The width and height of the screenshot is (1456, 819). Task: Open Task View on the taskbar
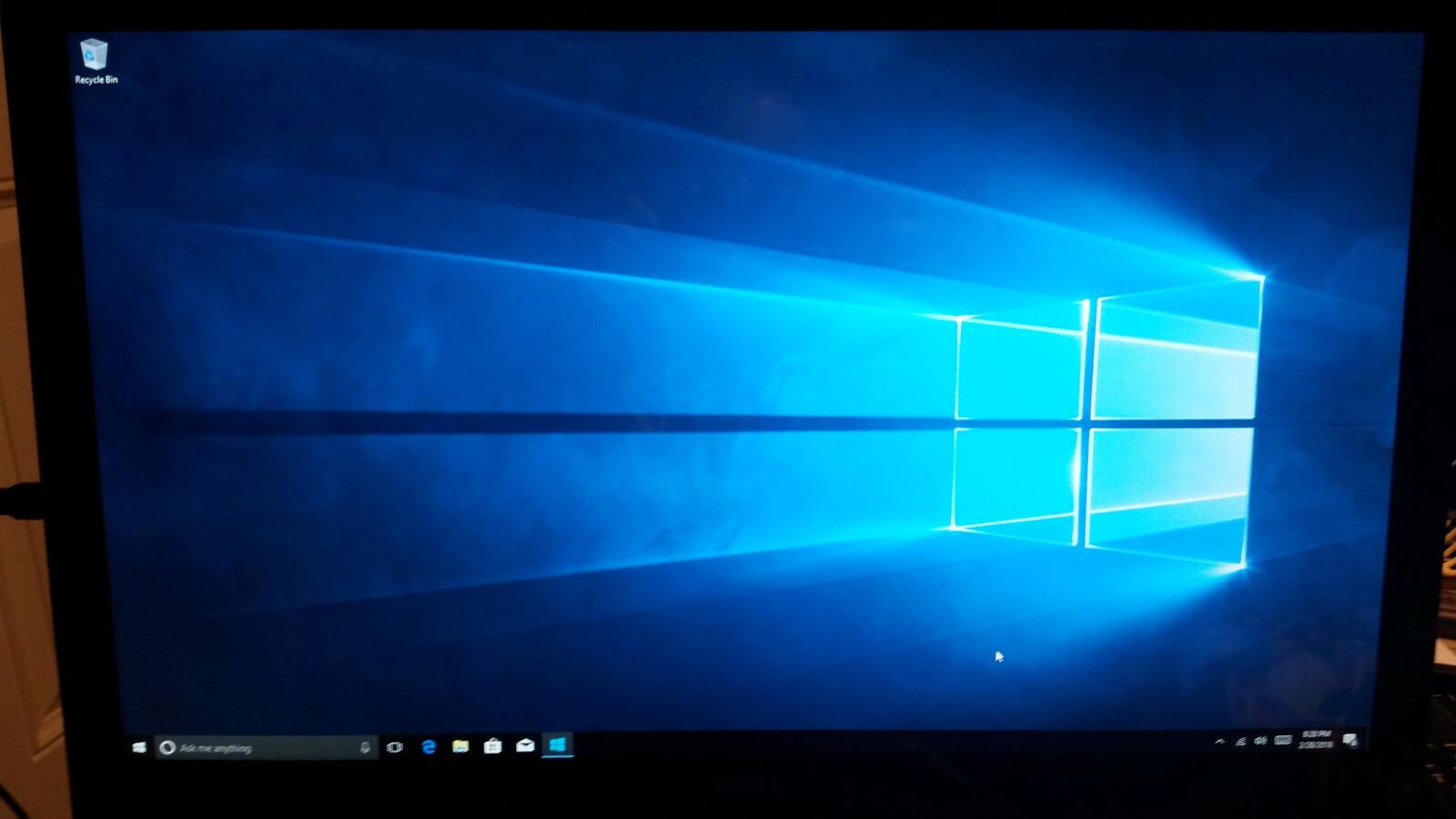(x=393, y=747)
